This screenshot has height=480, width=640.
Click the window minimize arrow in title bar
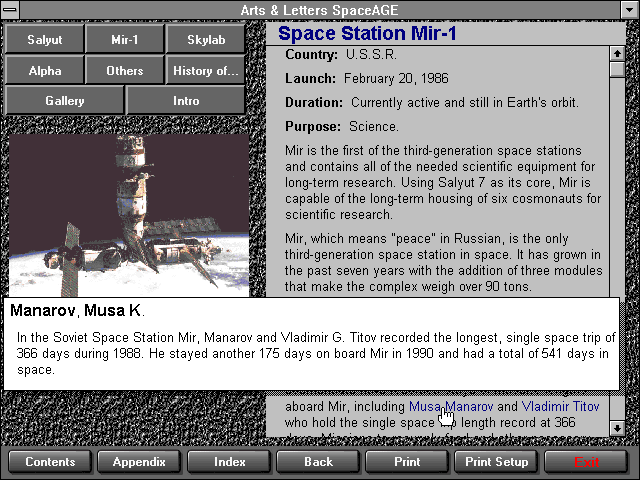pyautogui.click(x=629, y=10)
